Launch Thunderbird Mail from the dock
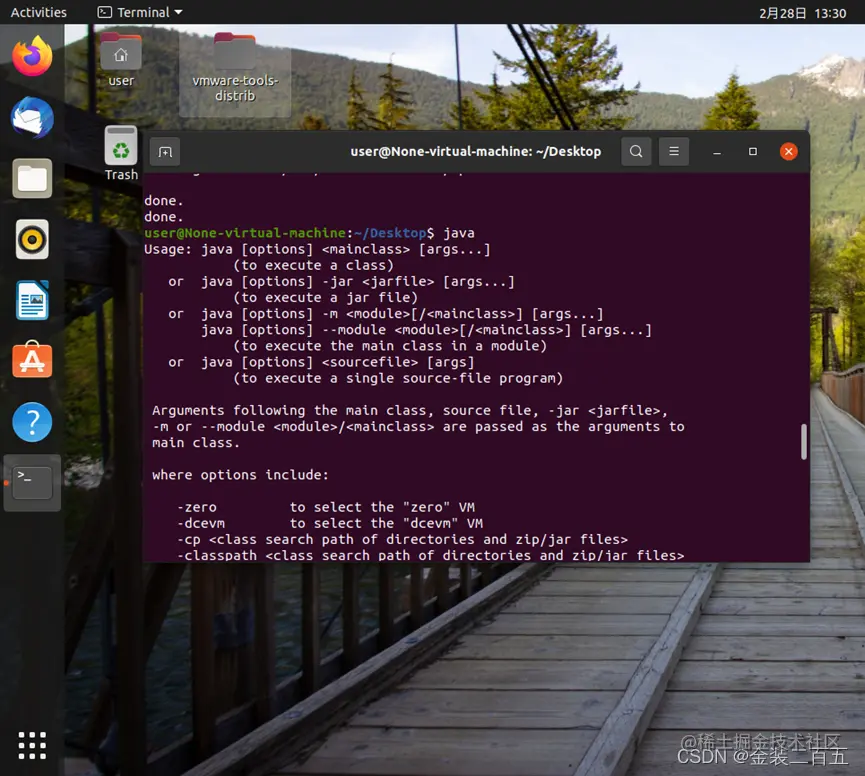 coord(32,117)
